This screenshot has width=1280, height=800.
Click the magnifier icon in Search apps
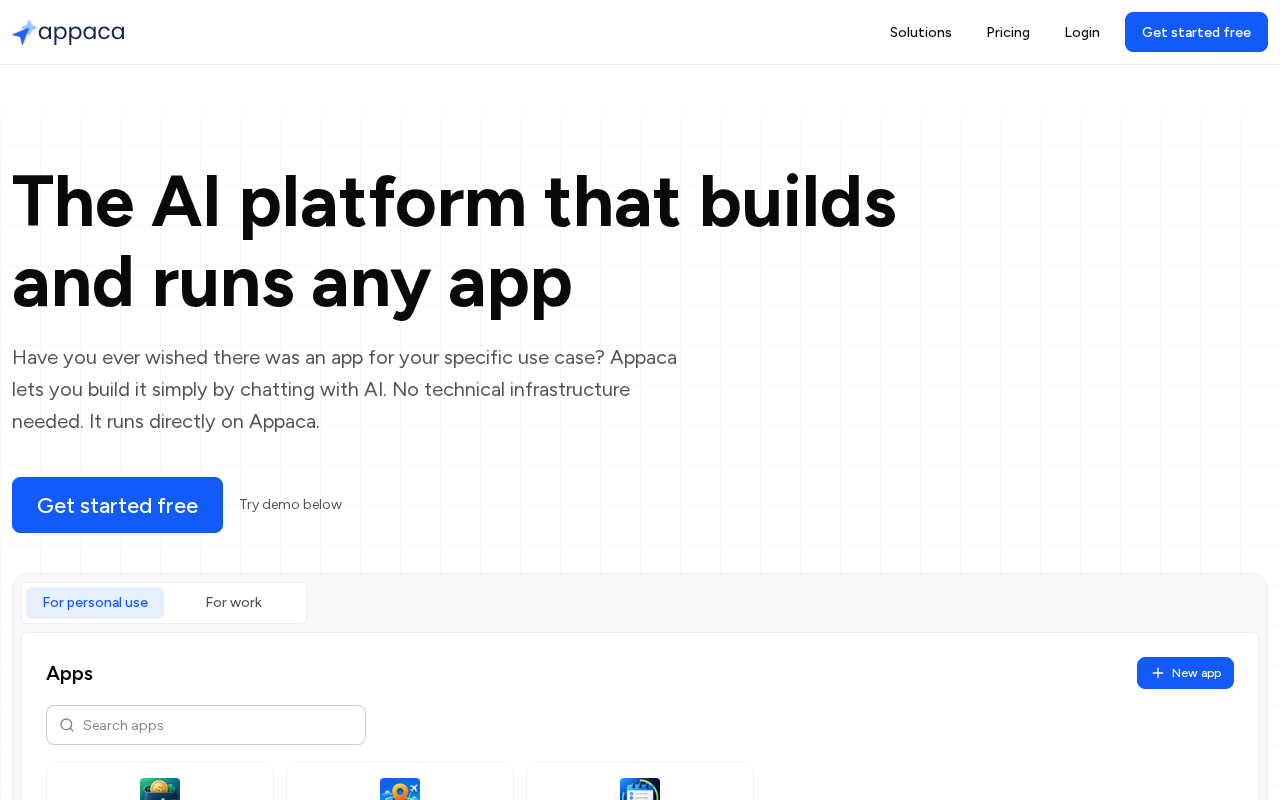point(67,725)
